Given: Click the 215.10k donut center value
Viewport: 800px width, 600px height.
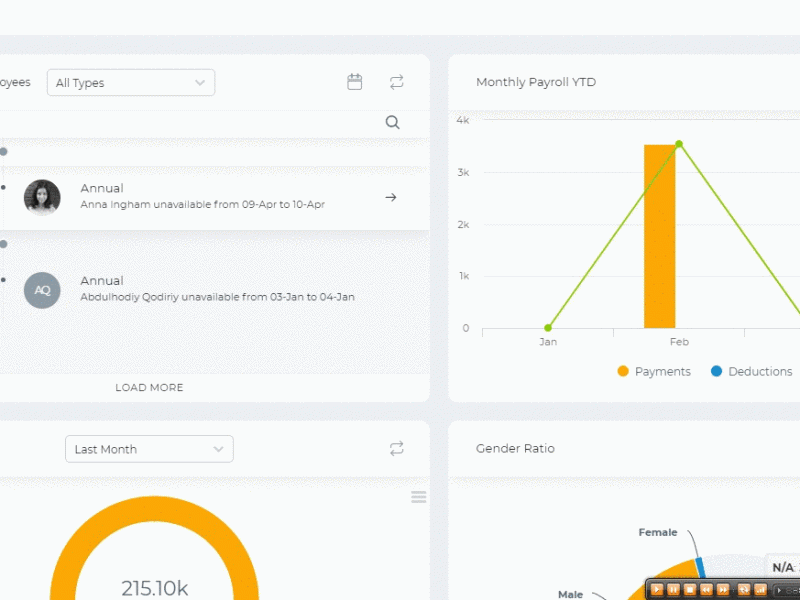Looking at the screenshot, I should click(x=155, y=588).
